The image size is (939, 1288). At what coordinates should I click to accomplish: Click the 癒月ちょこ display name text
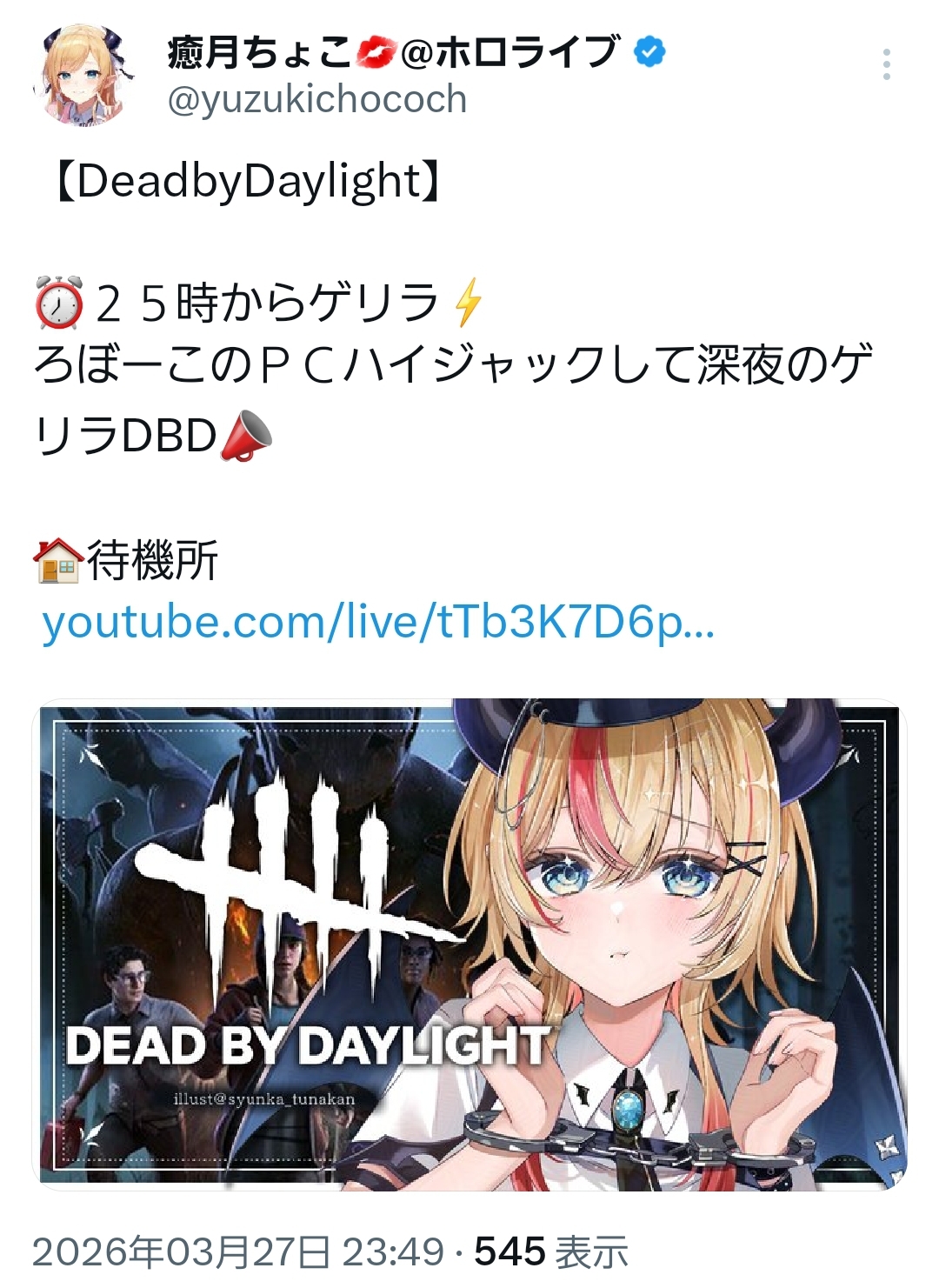[x=259, y=53]
